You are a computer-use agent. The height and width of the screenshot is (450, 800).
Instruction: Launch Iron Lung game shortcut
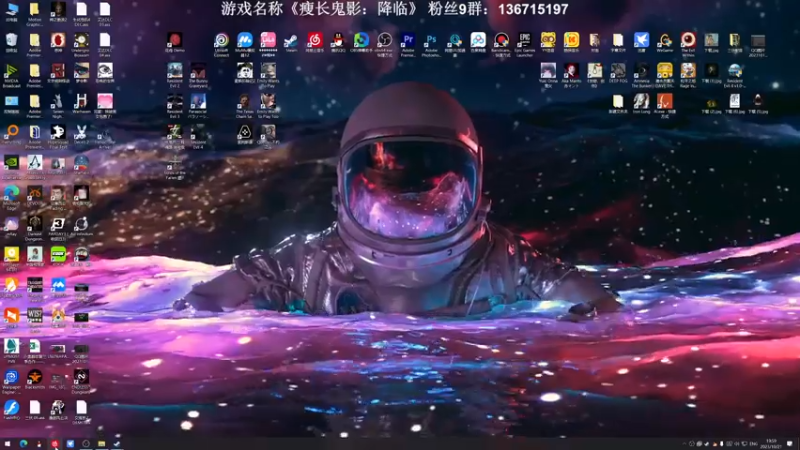pos(641,104)
